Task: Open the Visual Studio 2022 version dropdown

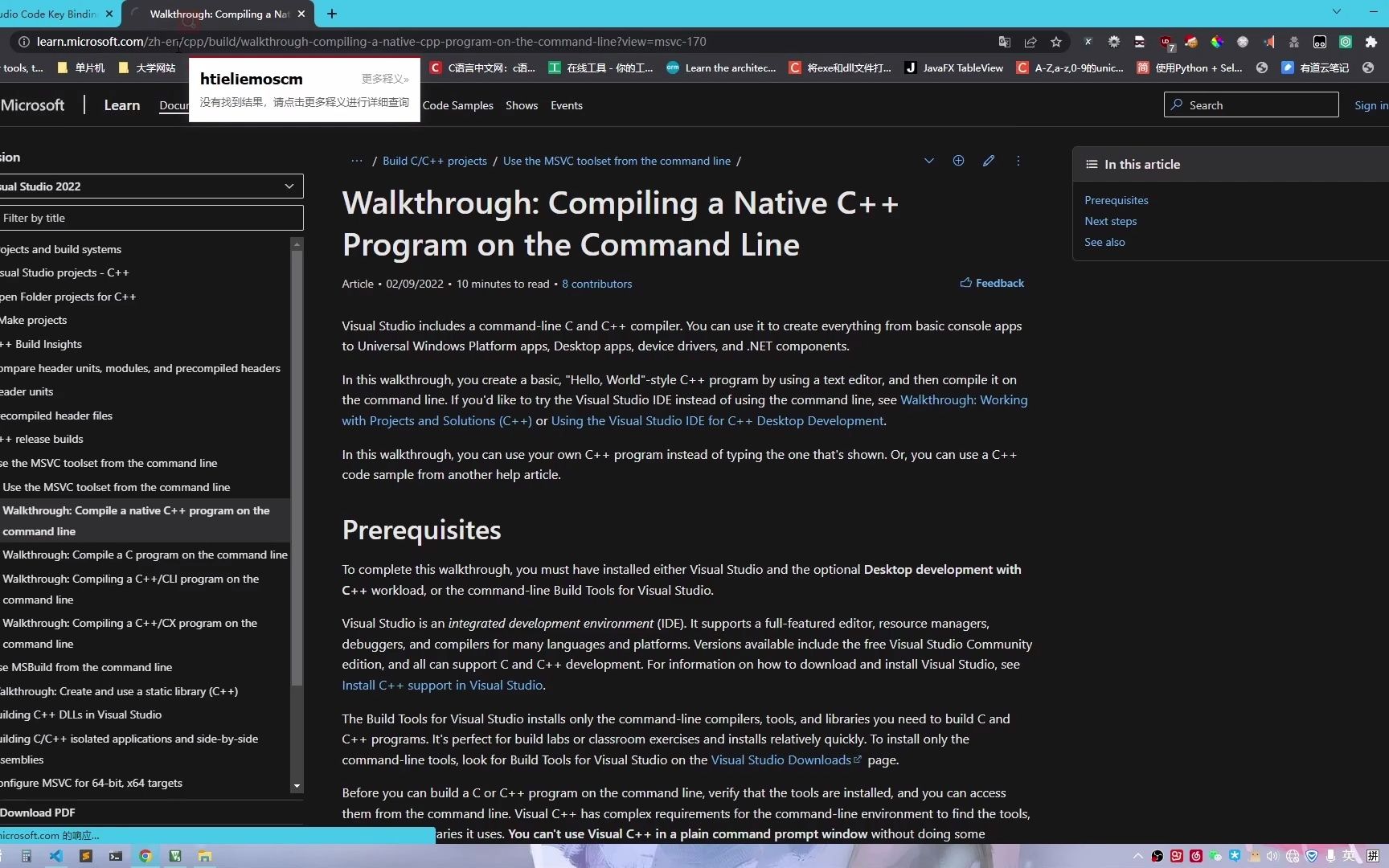Action: (x=150, y=186)
